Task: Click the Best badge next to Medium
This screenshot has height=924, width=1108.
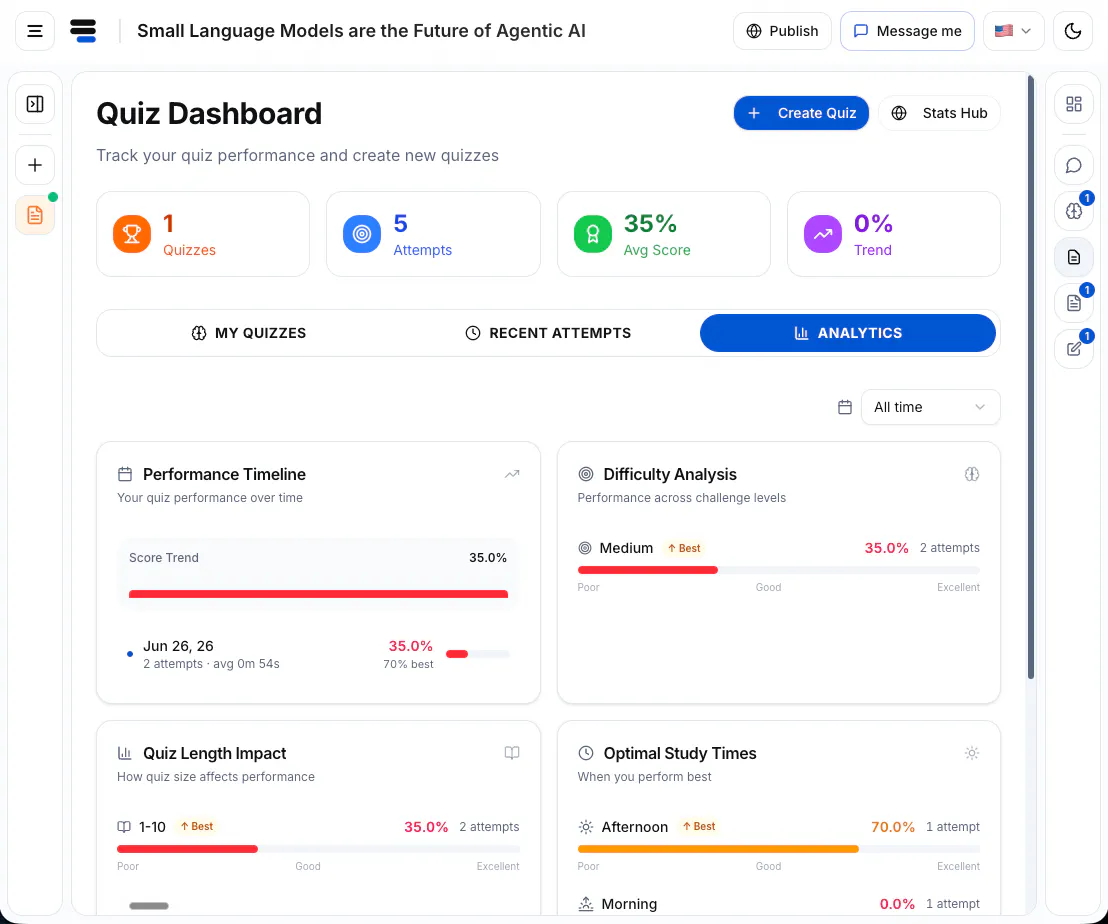Action: [684, 548]
